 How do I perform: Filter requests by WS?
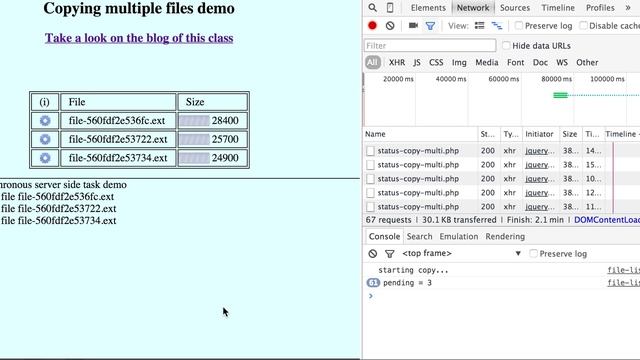click(562, 62)
